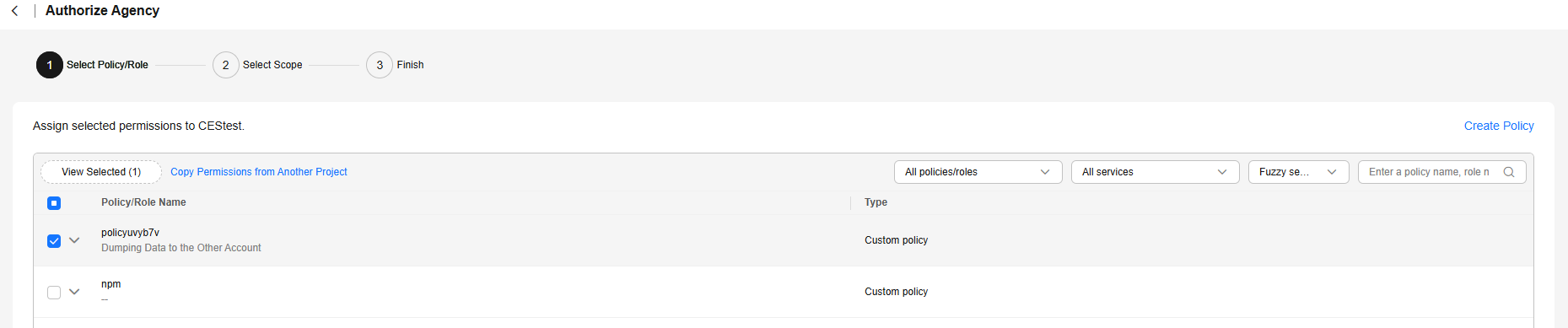
Task: Expand the npm row details
Action: point(74,292)
